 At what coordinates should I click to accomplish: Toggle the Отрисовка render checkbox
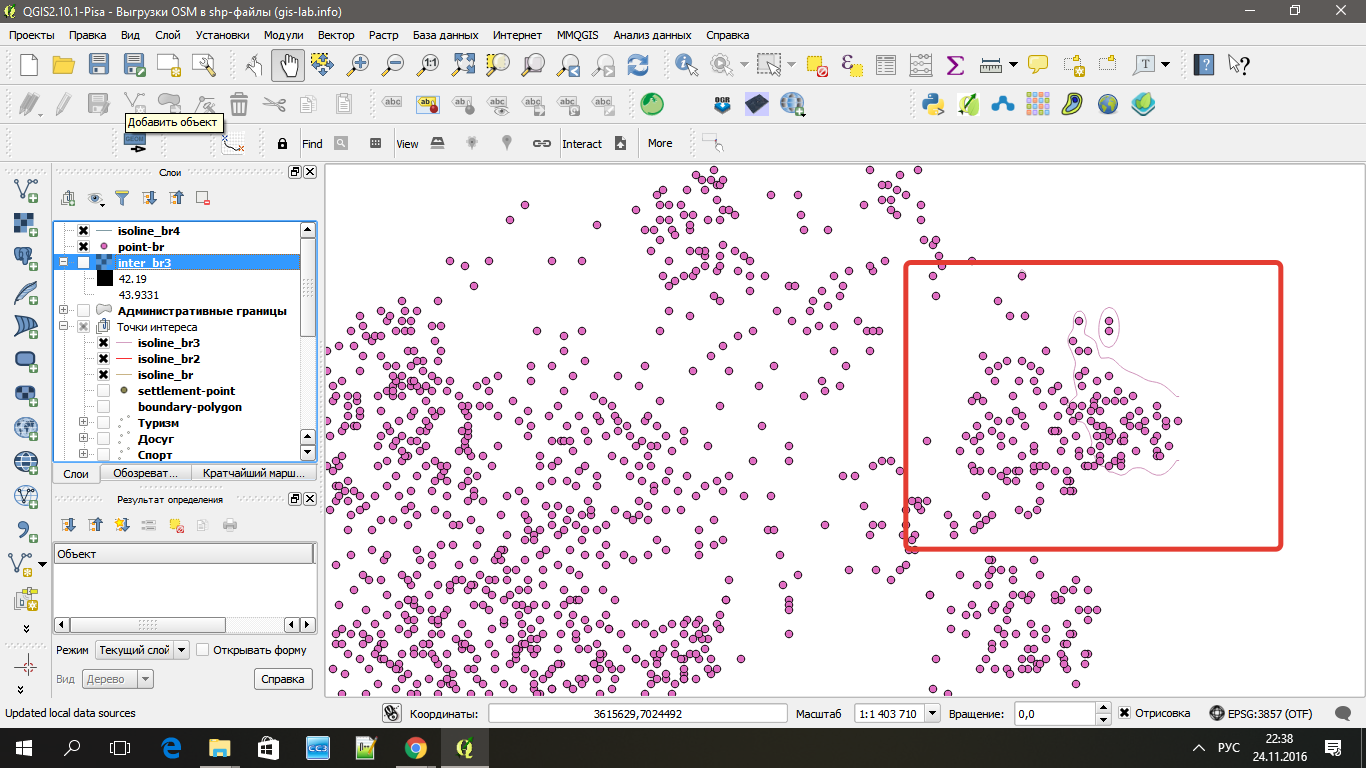1125,713
